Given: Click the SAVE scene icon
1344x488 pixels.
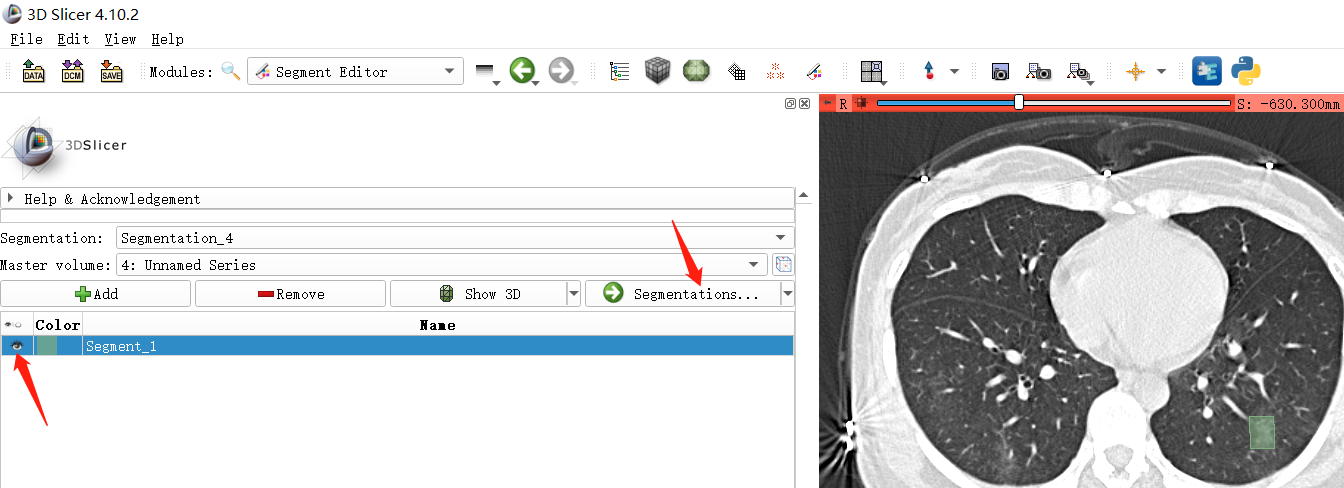Looking at the screenshot, I should click(x=111, y=72).
